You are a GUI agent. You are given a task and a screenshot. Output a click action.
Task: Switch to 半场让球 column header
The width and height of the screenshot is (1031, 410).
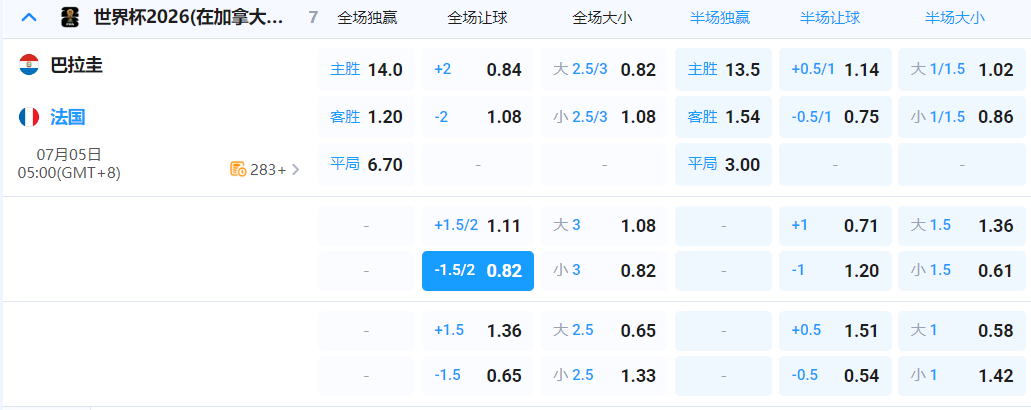click(830, 18)
